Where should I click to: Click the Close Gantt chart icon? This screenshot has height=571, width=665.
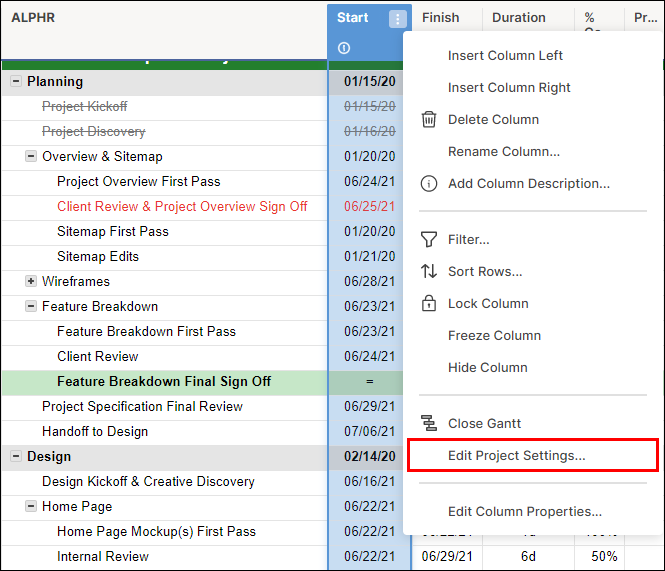[x=429, y=423]
